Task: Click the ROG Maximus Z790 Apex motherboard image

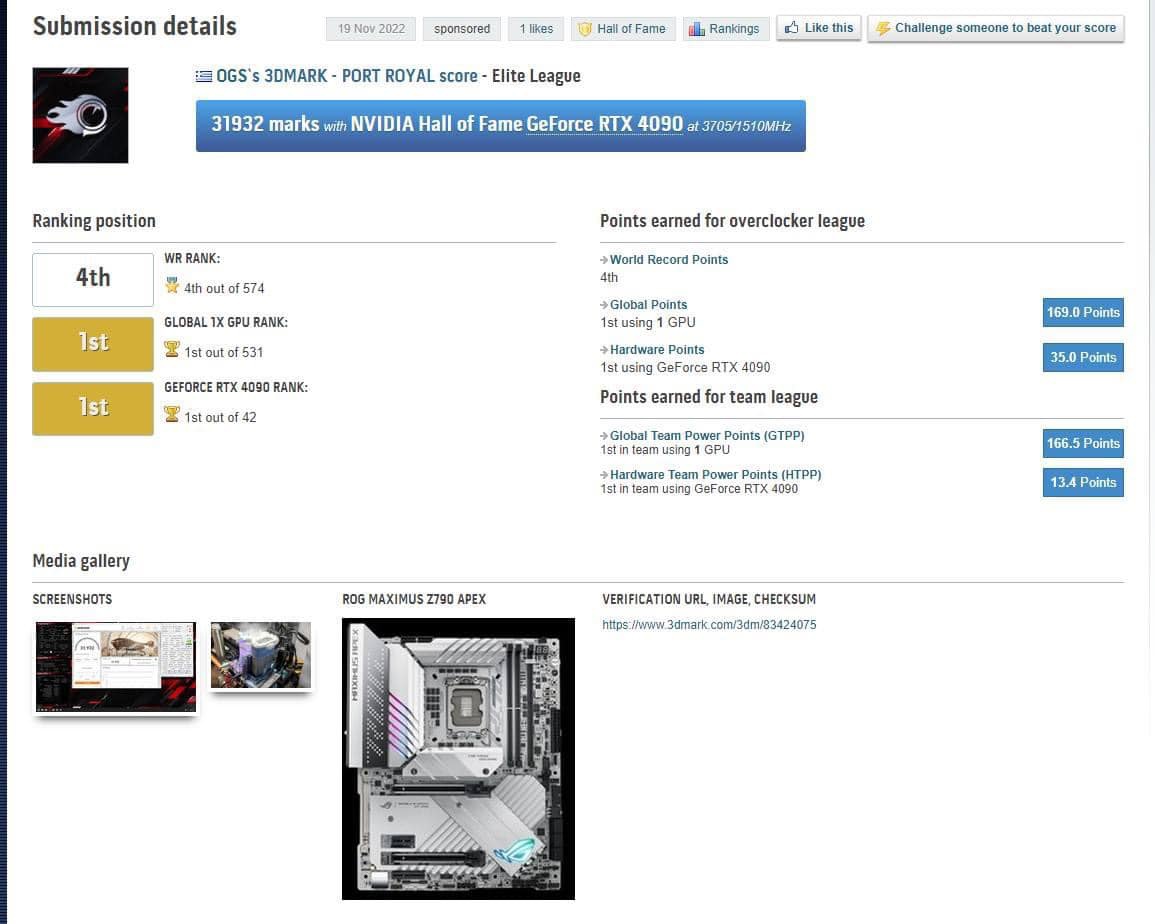Action: pos(458,759)
